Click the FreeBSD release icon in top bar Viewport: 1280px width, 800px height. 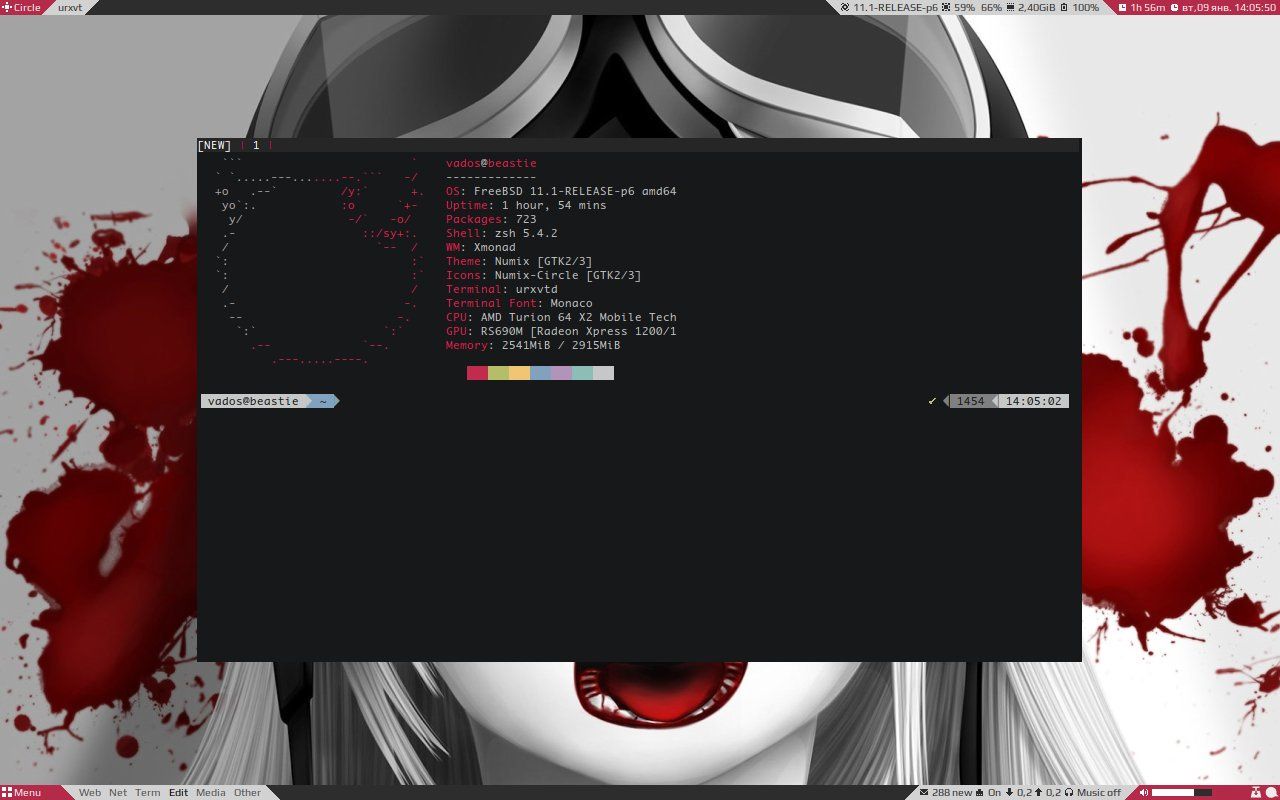coord(844,7)
